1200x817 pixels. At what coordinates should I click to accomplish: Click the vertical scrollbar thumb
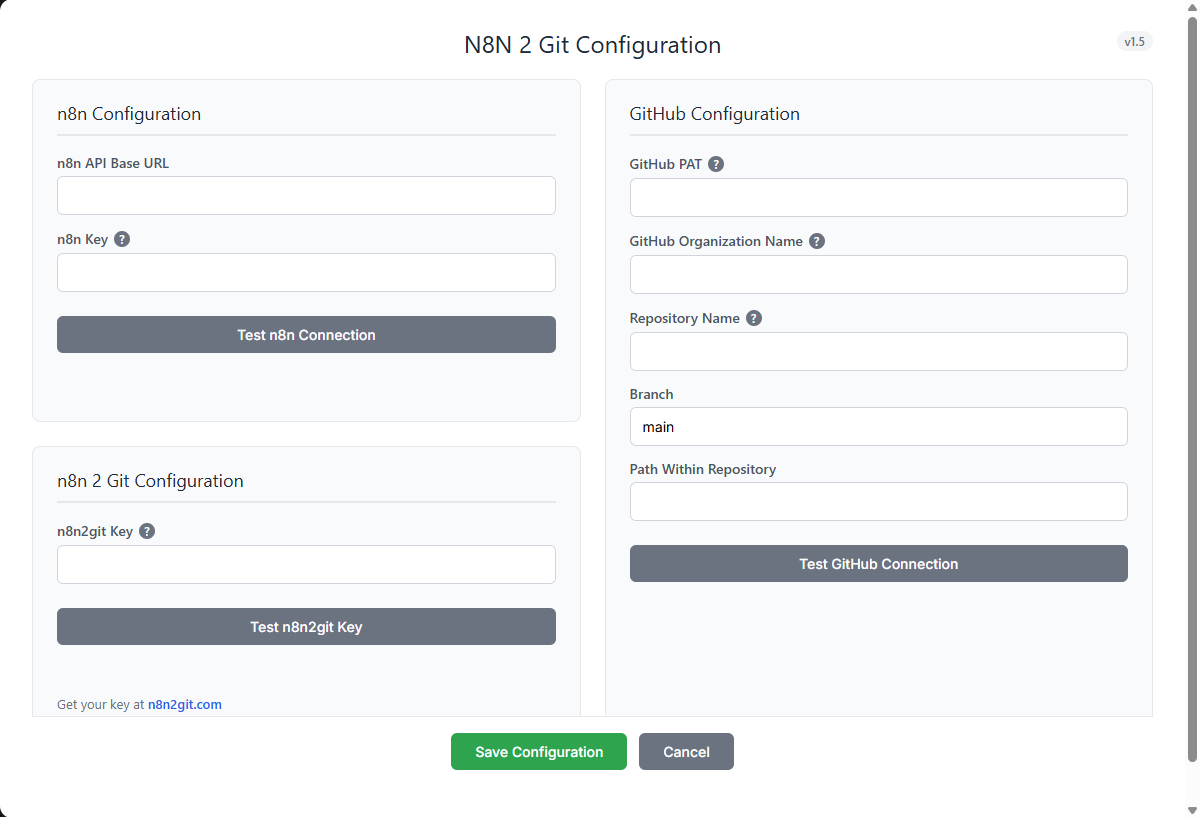click(x=1192, y=390)
